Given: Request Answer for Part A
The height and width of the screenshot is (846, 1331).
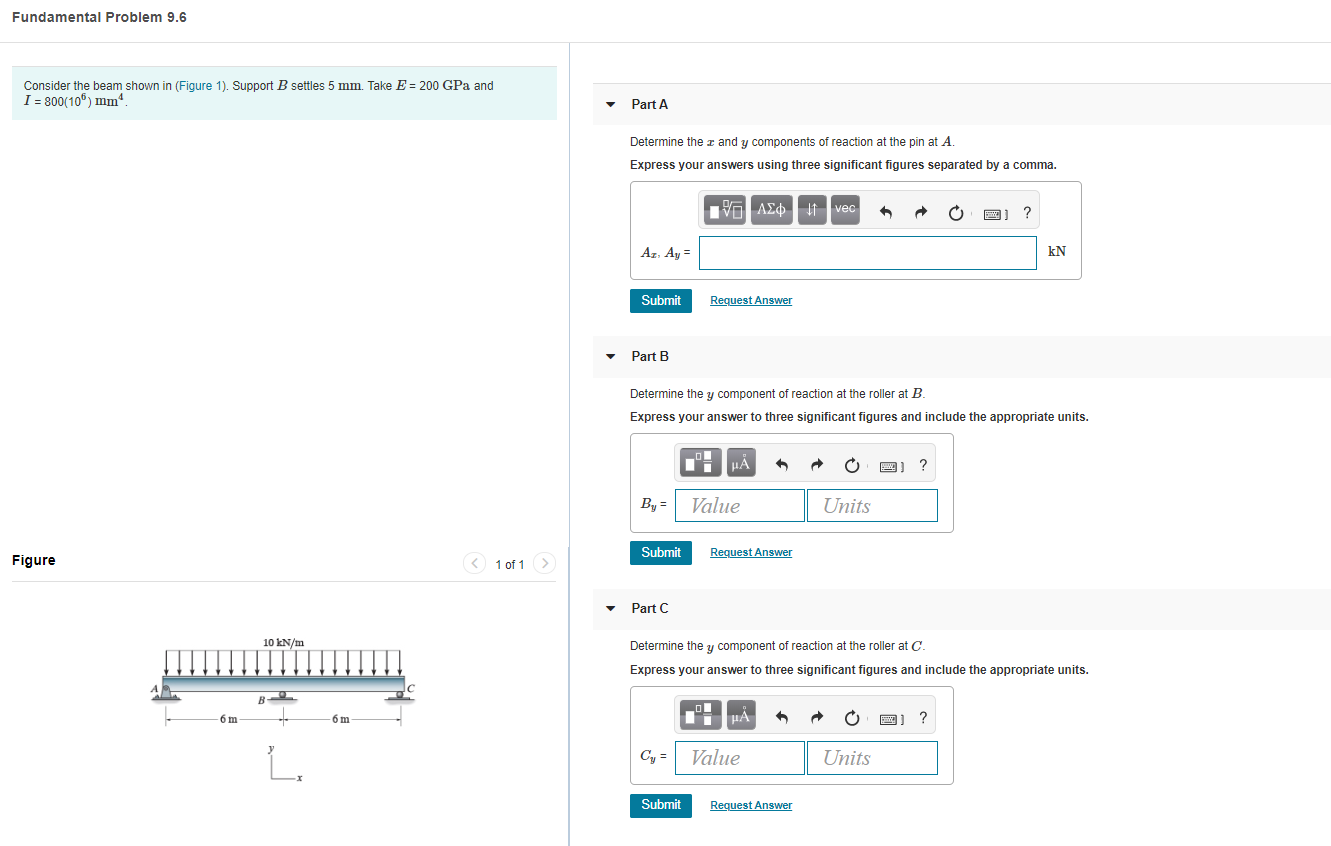Looking at the screenshot, I should click(751, 300).
